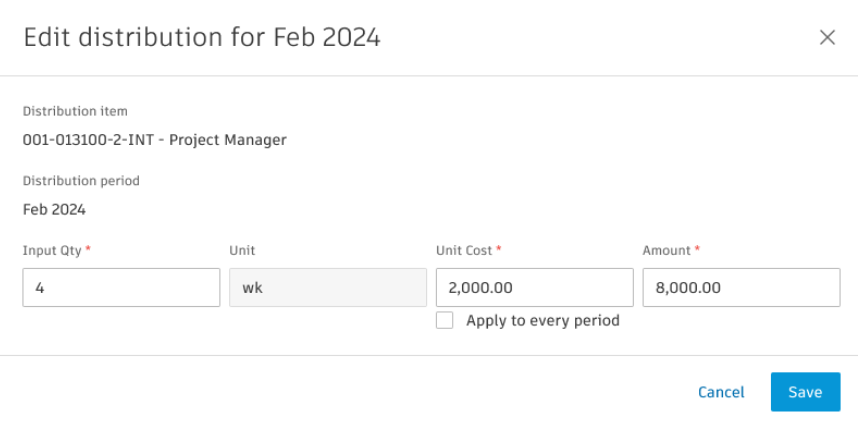Screen dimensions: 858x424
Task: Click the red asterisk beside Amount
Action: tap(699, 249)
